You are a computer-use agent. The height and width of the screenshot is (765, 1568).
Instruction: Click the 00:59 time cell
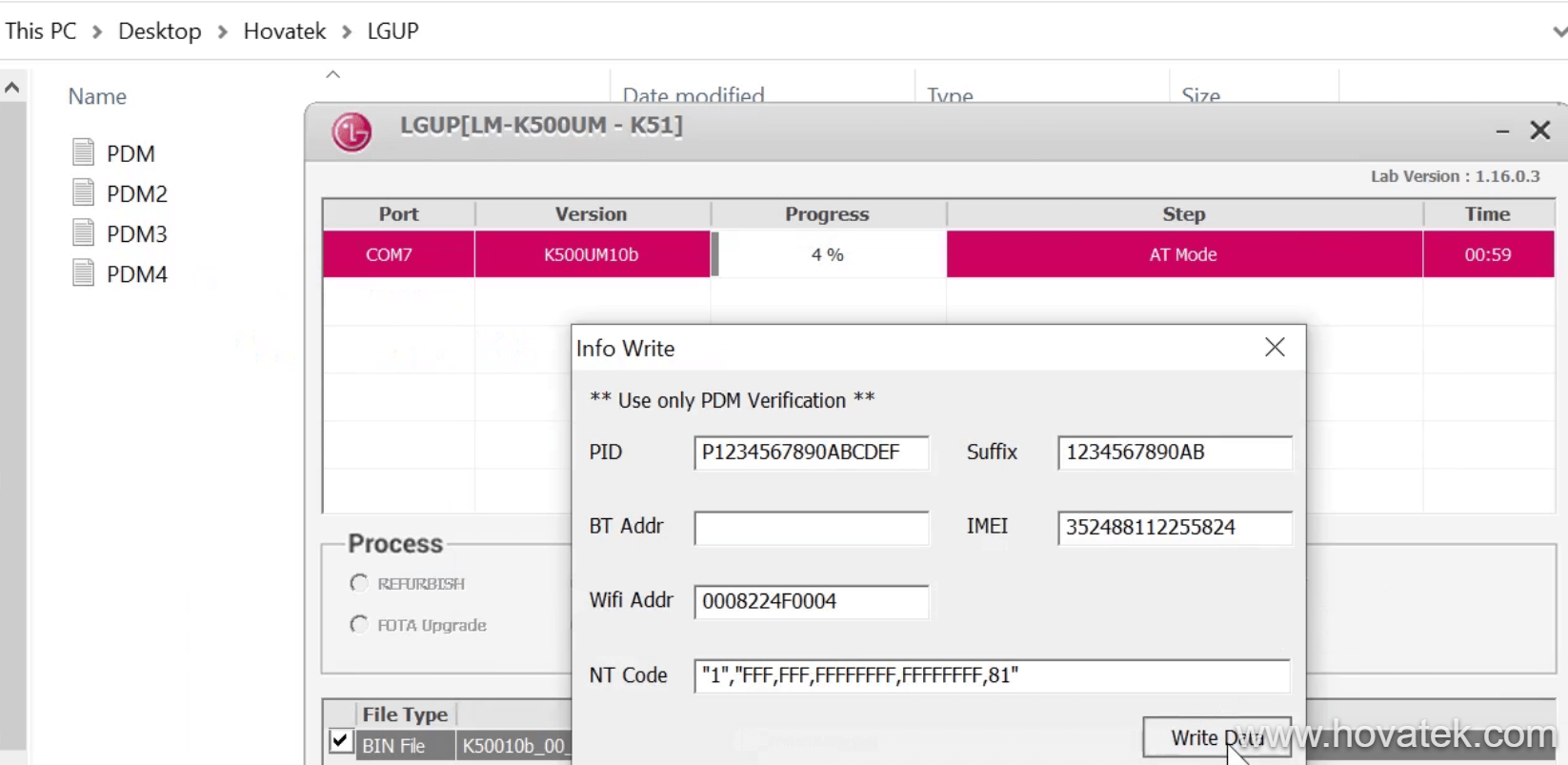click(1488, 254)
